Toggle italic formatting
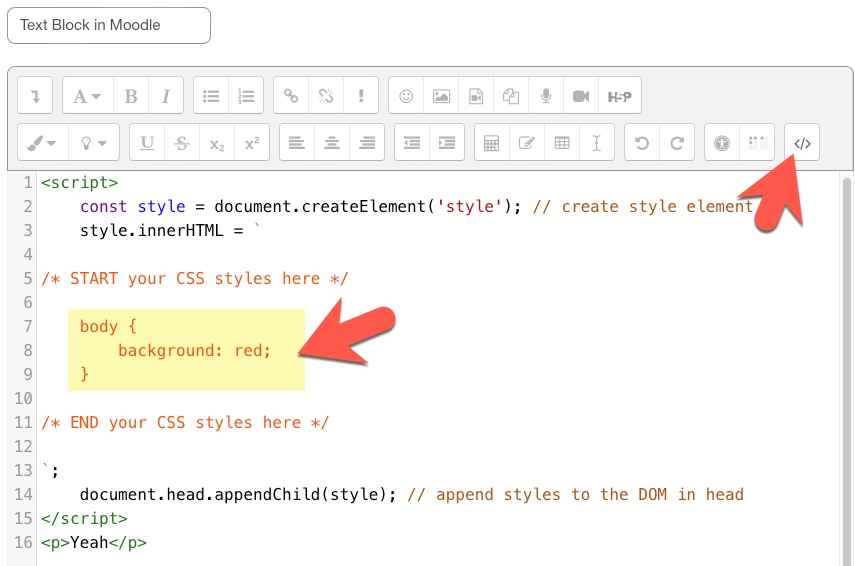The width and height of the screenshot is (855, 566). tap(166, 96)
